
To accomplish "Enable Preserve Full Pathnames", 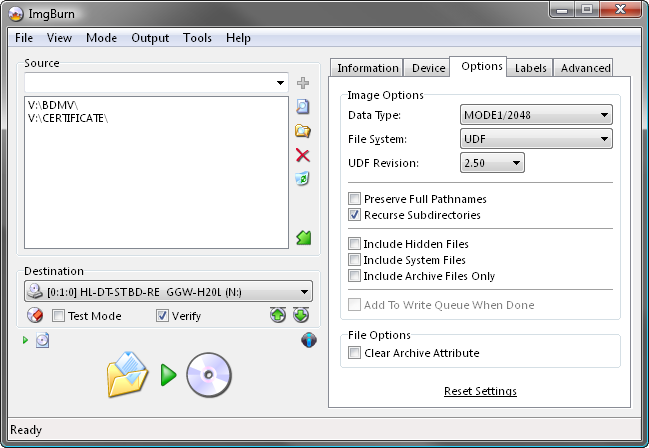I will coord(354,199).
